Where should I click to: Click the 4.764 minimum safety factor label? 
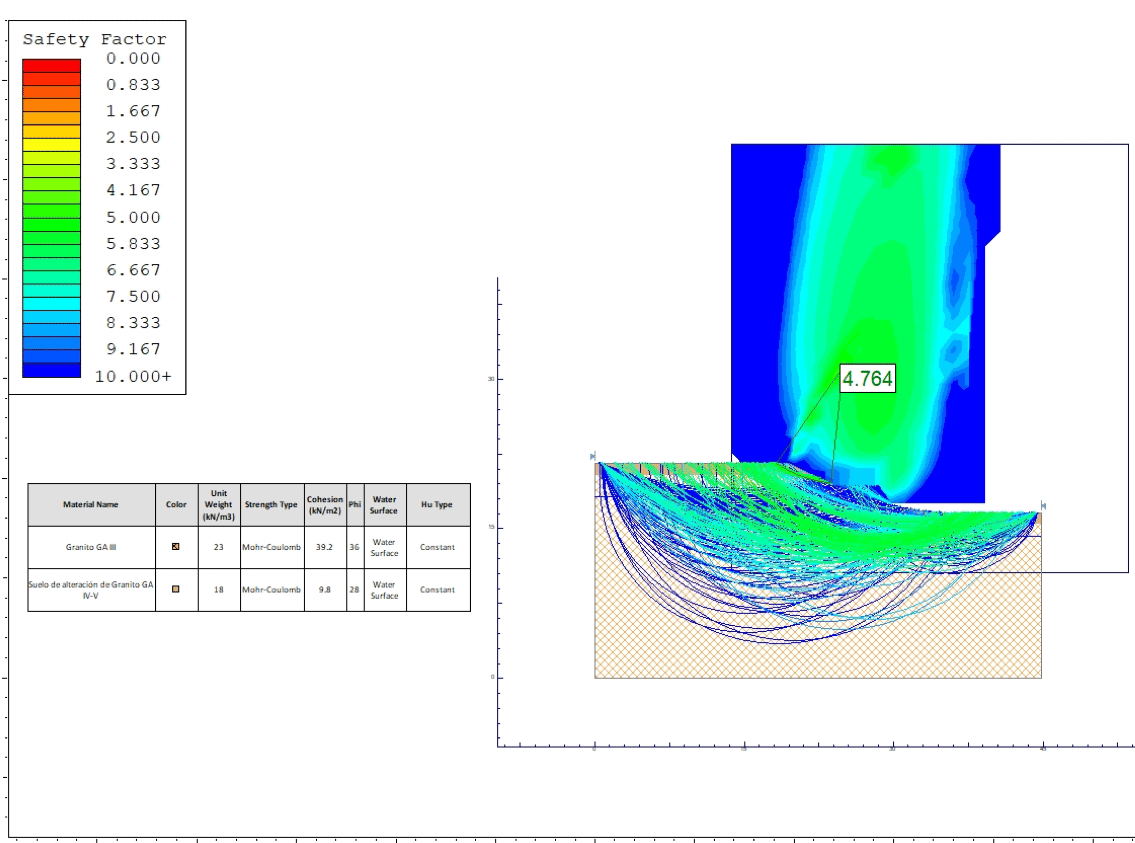[x=867, y=379]
